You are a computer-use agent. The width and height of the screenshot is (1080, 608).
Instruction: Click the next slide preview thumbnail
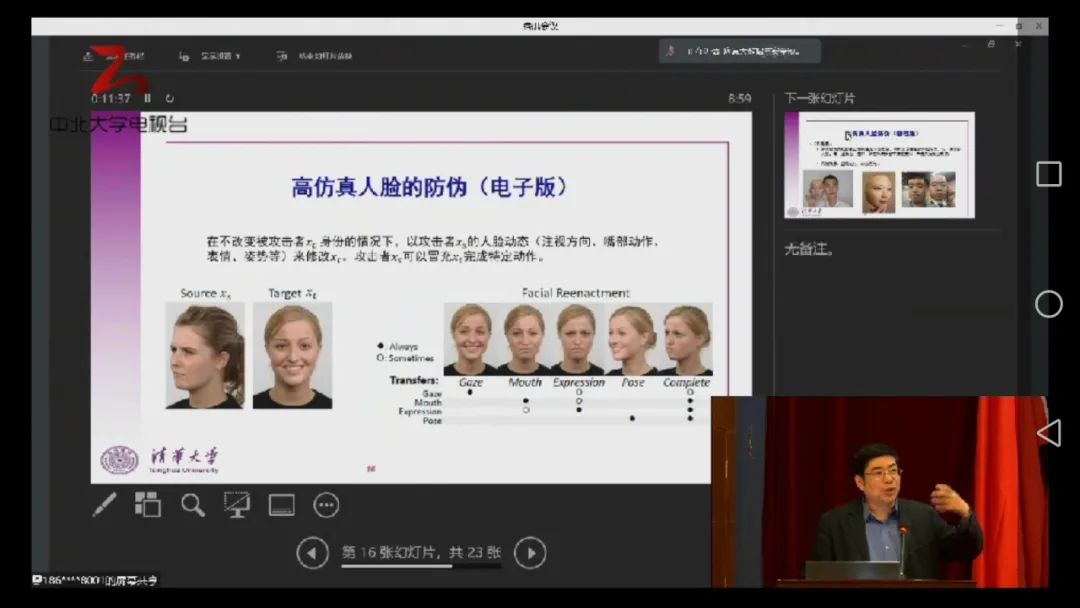pos(879,165)
